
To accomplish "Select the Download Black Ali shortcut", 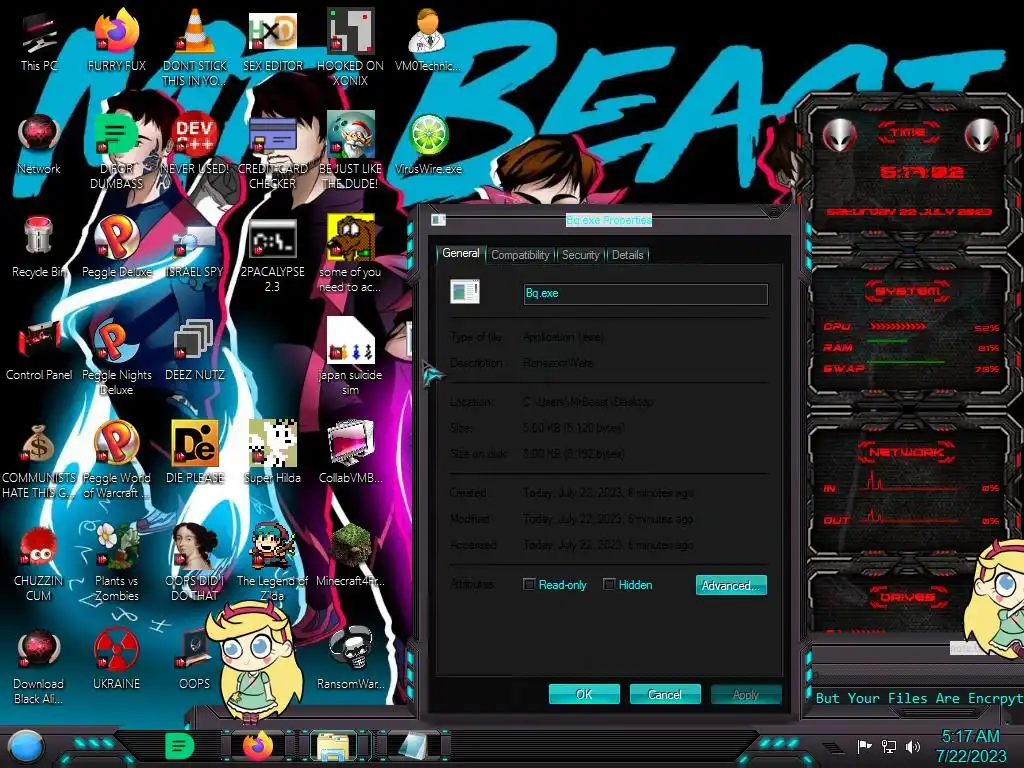I will click(39, 667).
